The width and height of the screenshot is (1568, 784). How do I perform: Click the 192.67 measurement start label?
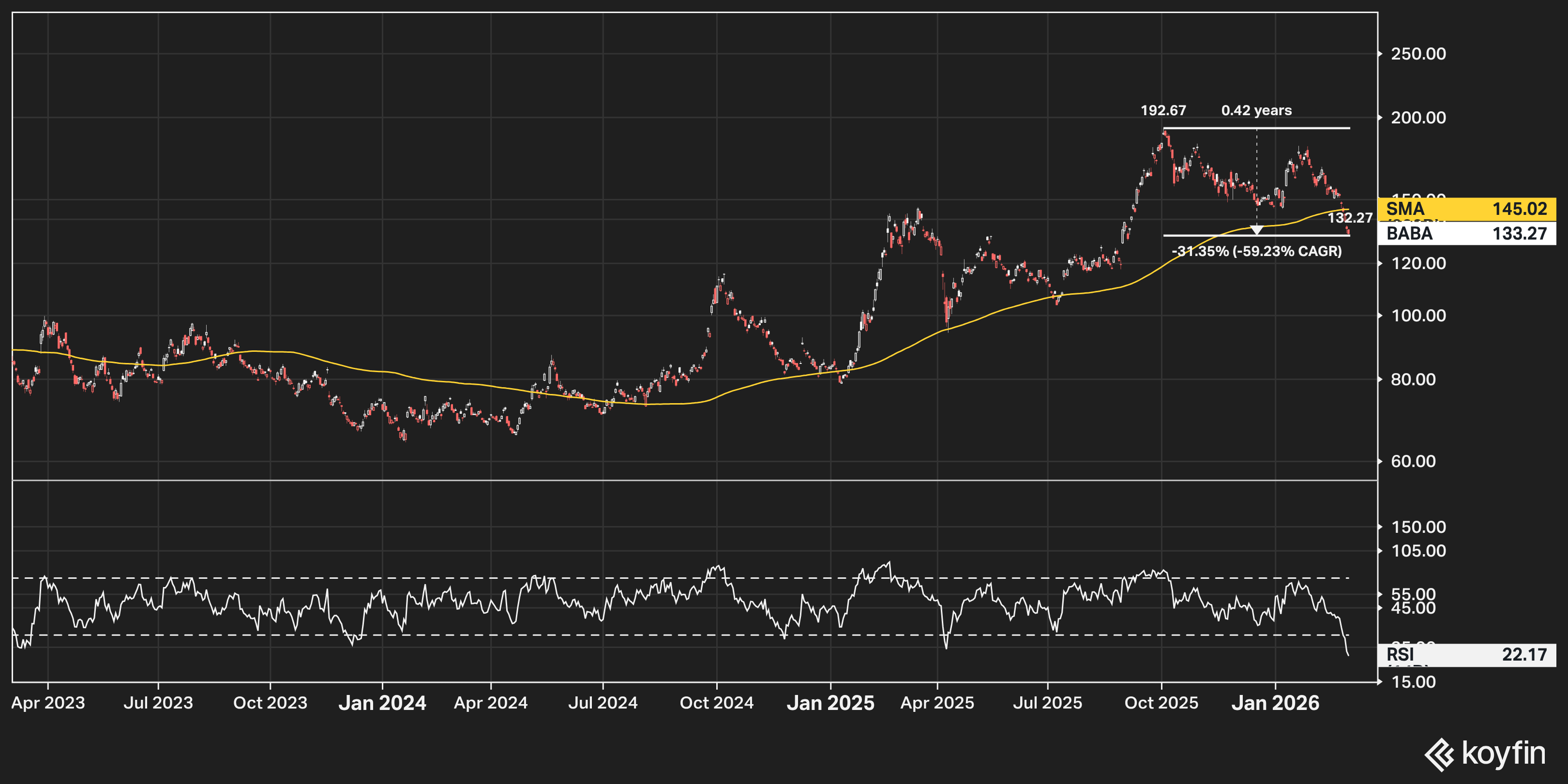pos(1162,110)
